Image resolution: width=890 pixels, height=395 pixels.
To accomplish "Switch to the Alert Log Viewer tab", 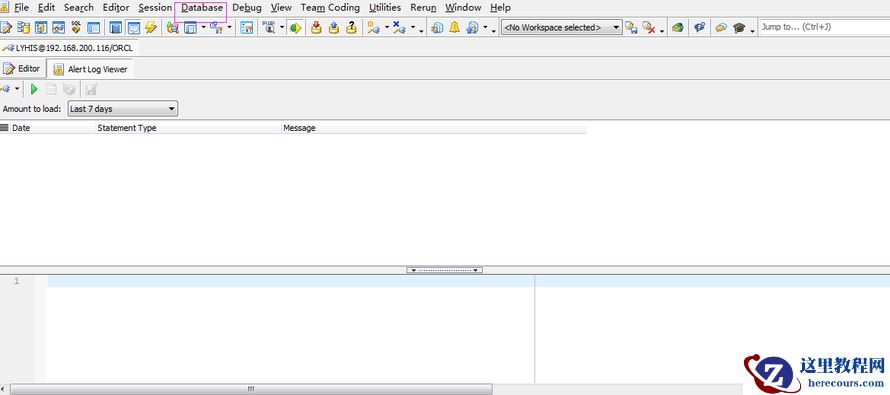I will (90, 69).
